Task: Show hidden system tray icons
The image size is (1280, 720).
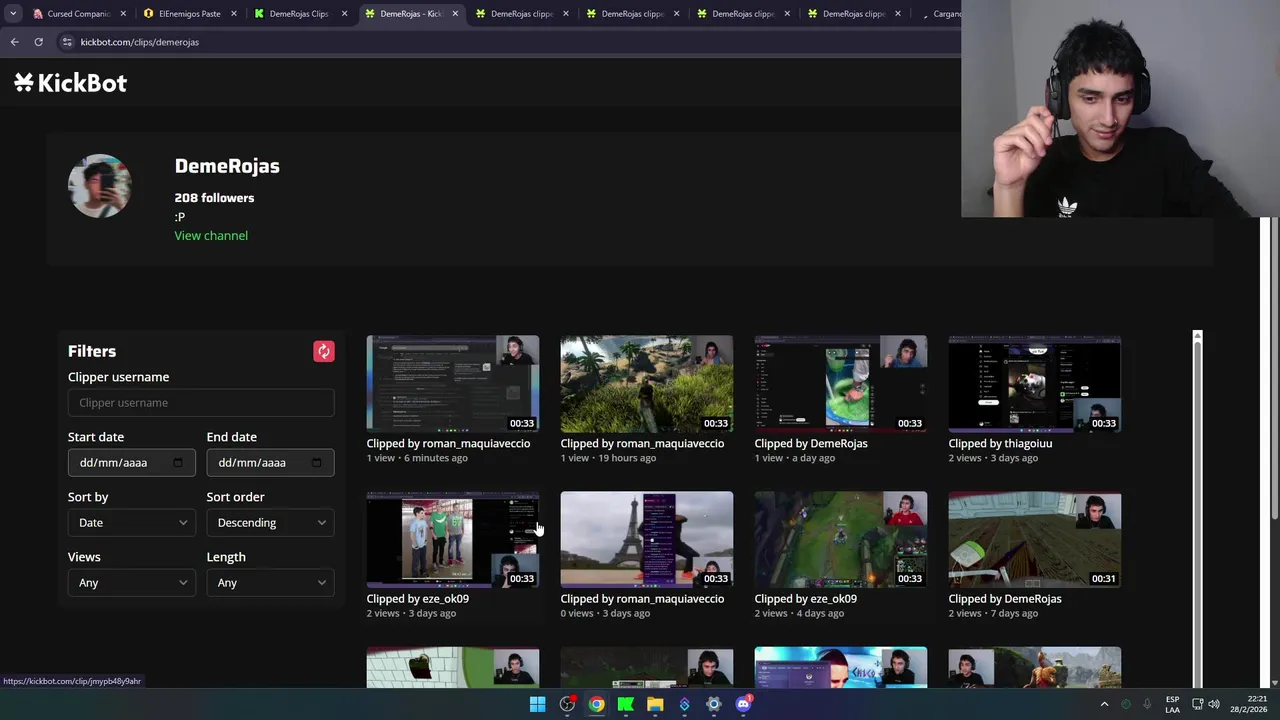Action: [1104, 704]
